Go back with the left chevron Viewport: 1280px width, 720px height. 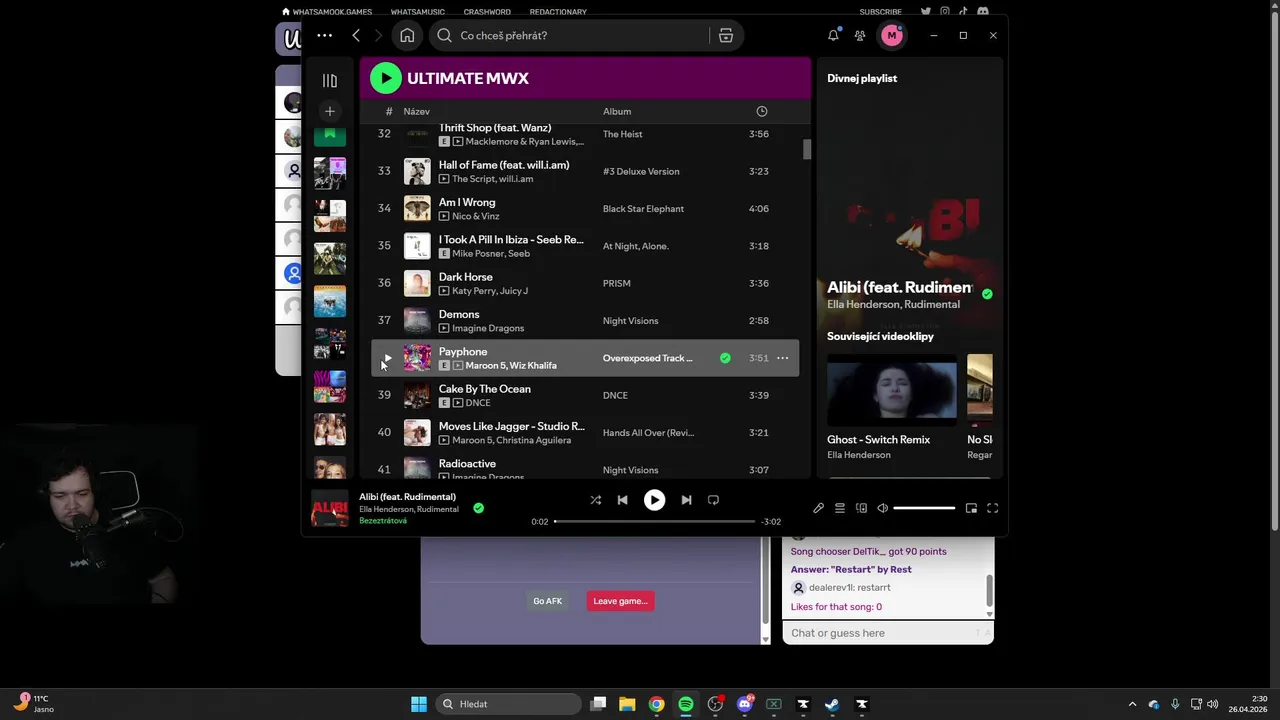pos(356,35)
